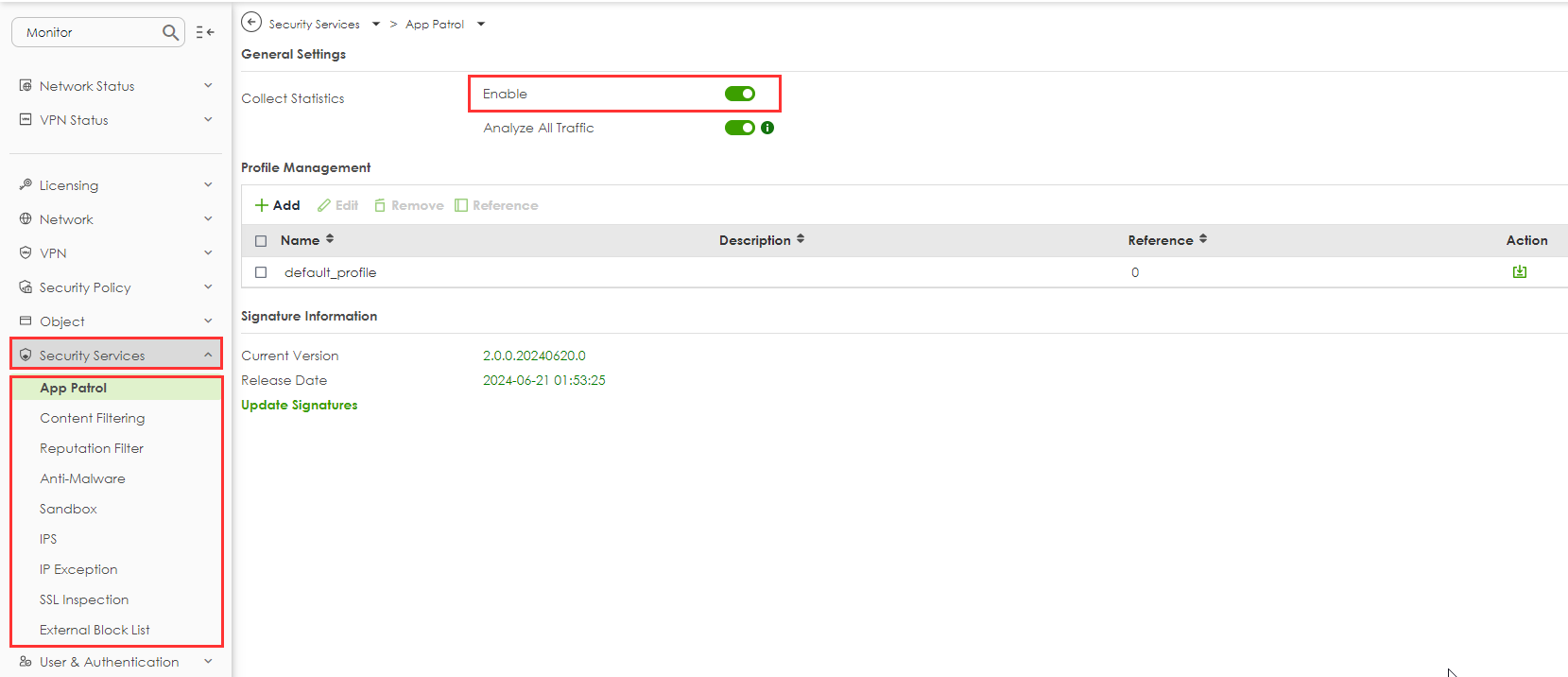Select the SSL Inspection menu item
Screen dimensions: 1568x677
point(84,599)
